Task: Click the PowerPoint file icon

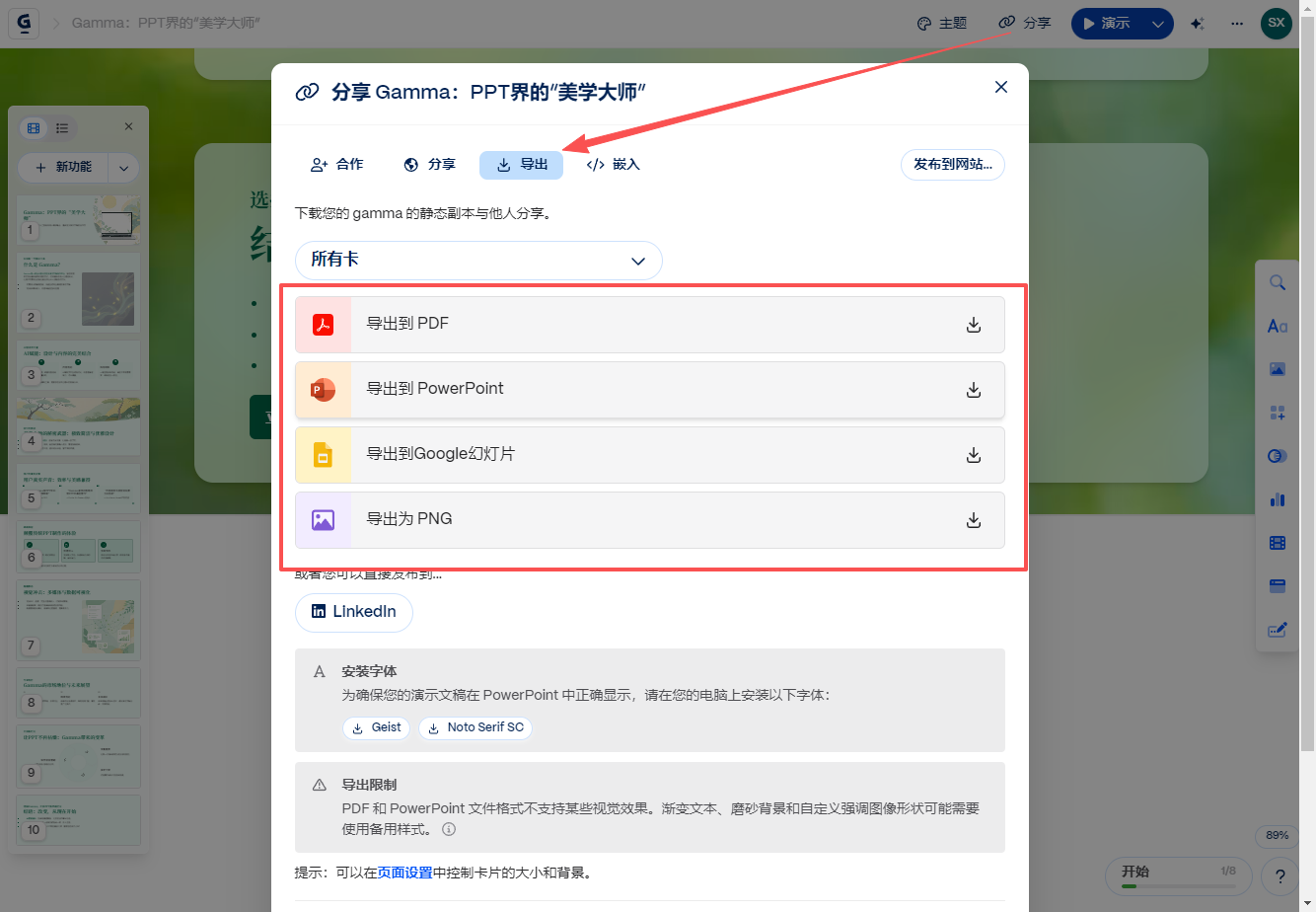Action: 323,390
